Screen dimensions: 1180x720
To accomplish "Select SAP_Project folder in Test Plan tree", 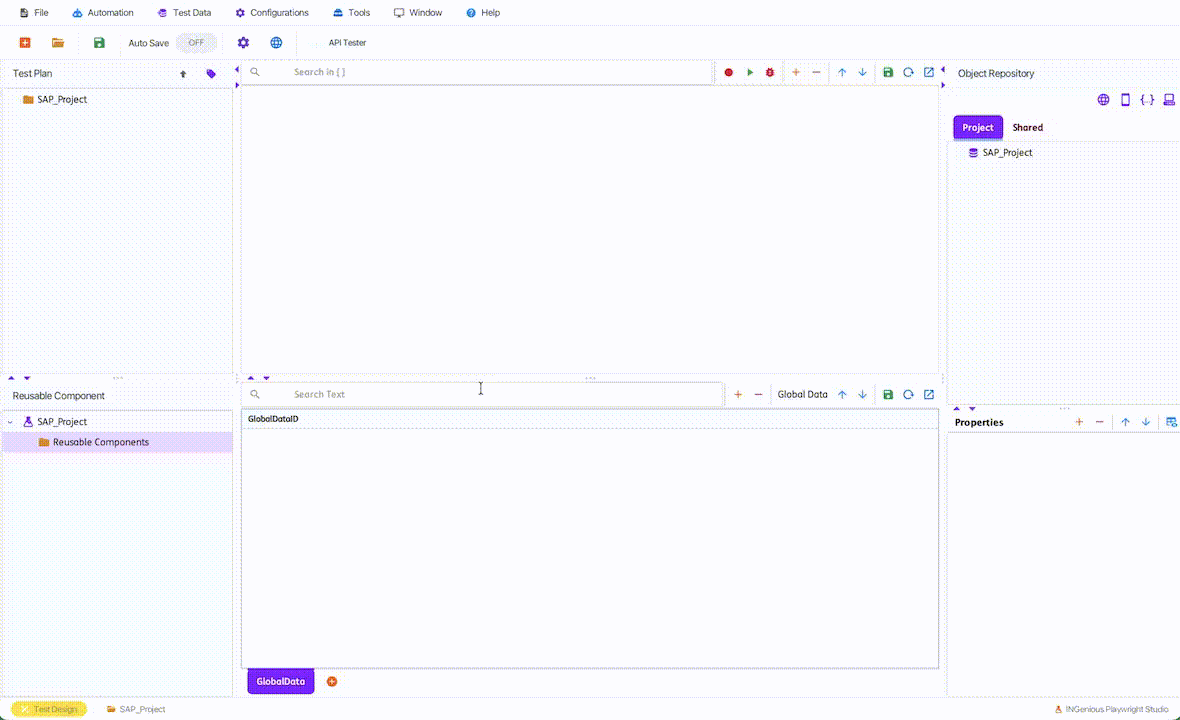I will [55, 99].
